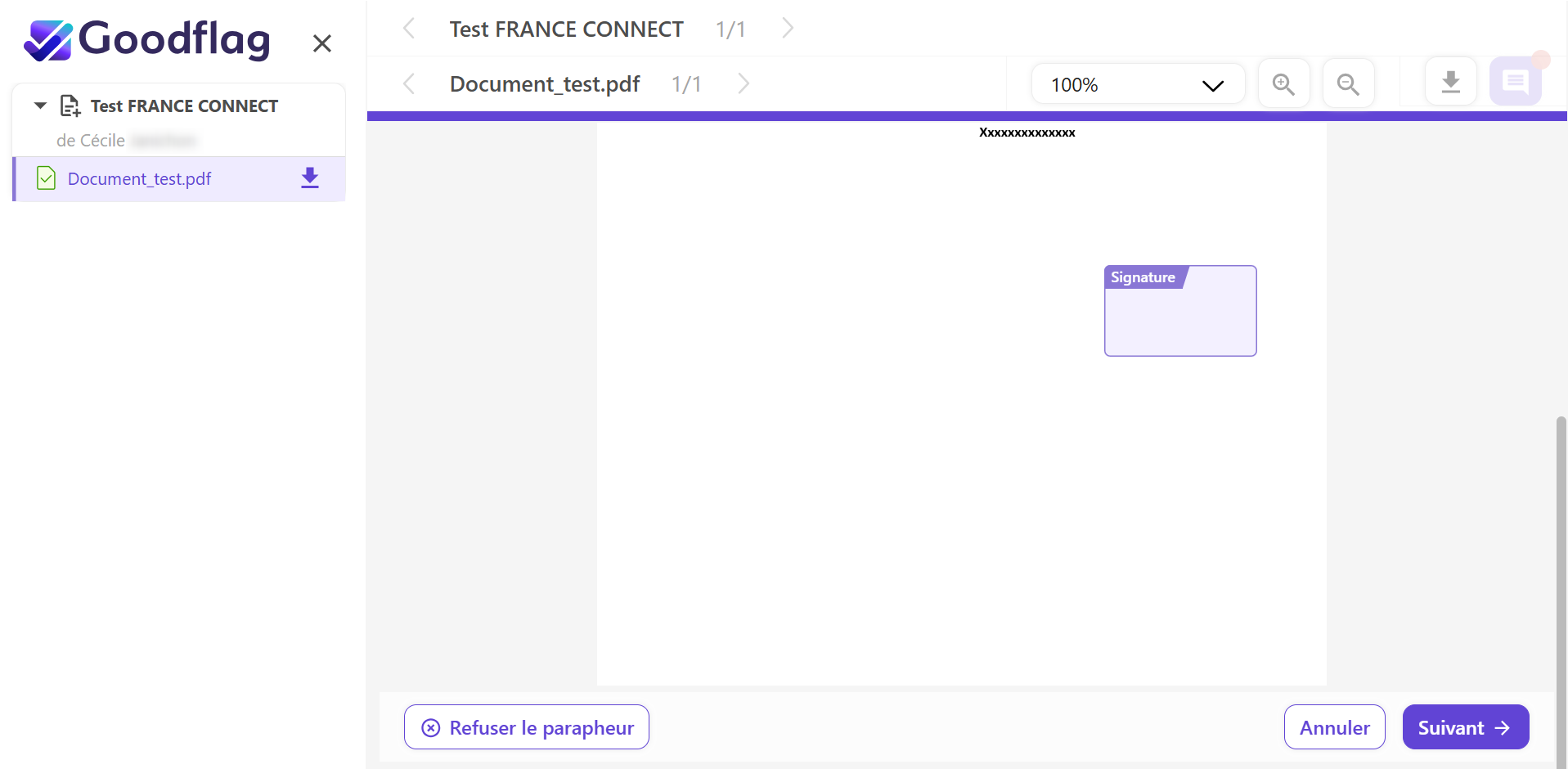Screen dimensions: 1568x769
Task: Click the Goodflag logo
Action: (x=147, y=40)
